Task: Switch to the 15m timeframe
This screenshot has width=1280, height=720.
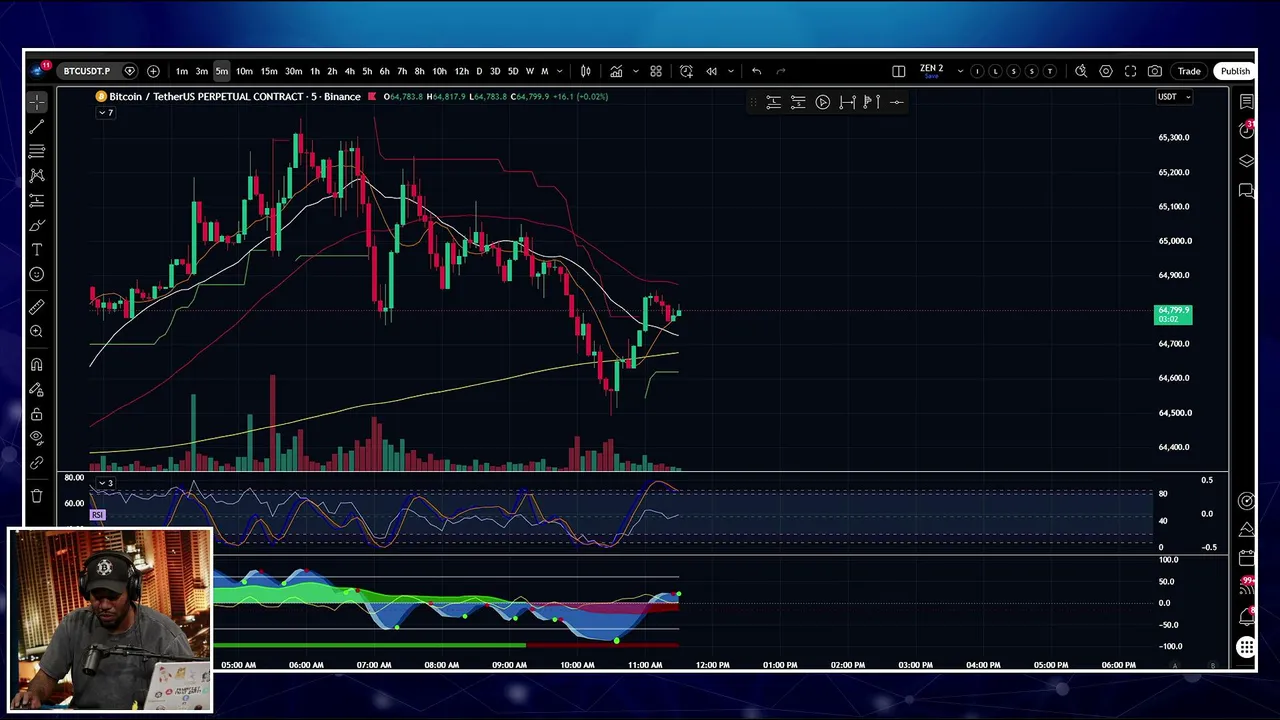Action: (269, 71)
